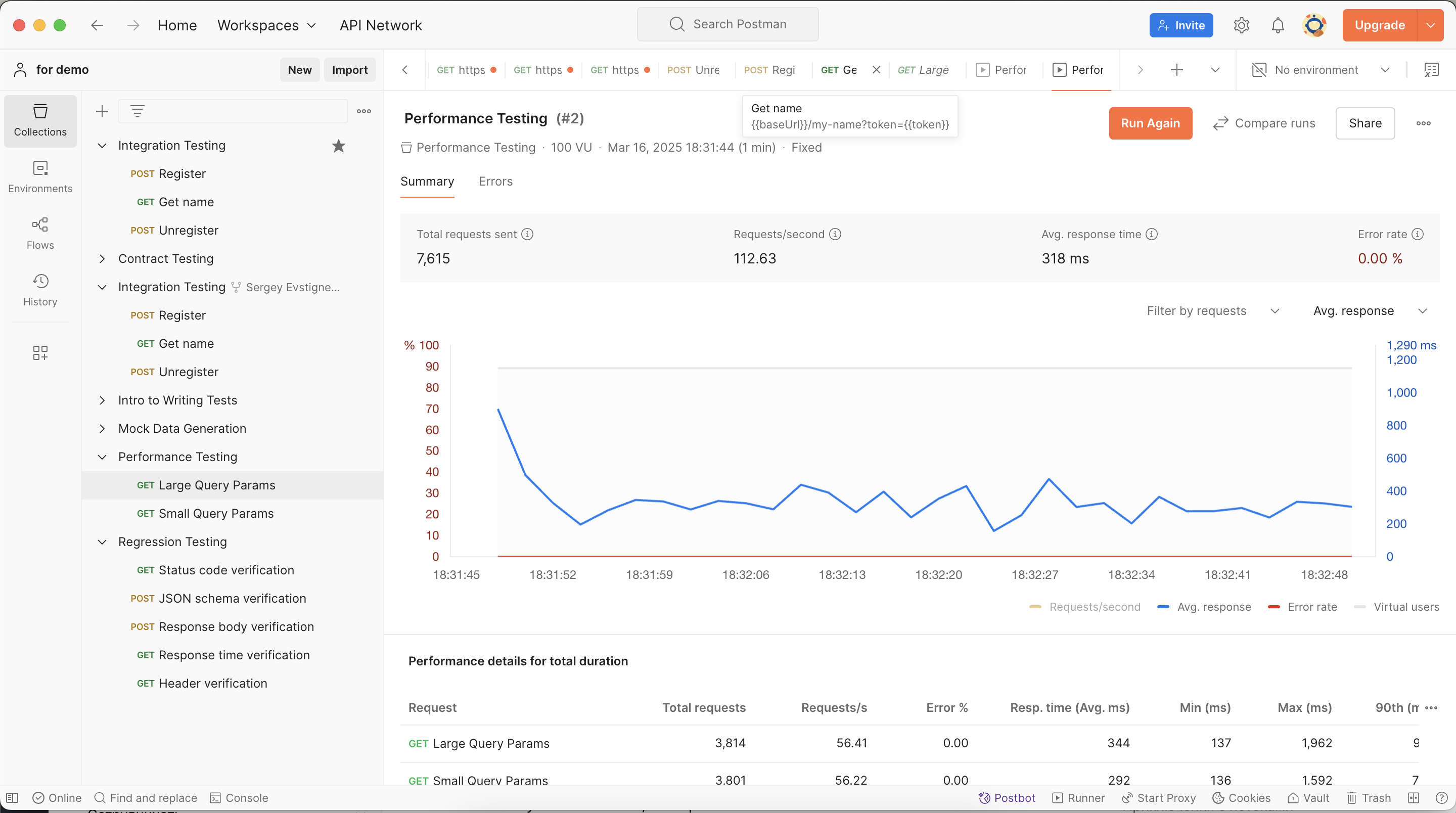Image resolution: width=1456 pixels, height=813 pixels.
Task: Expand the Intro to Writing Tests collection
Action: [x=102, y=400]
